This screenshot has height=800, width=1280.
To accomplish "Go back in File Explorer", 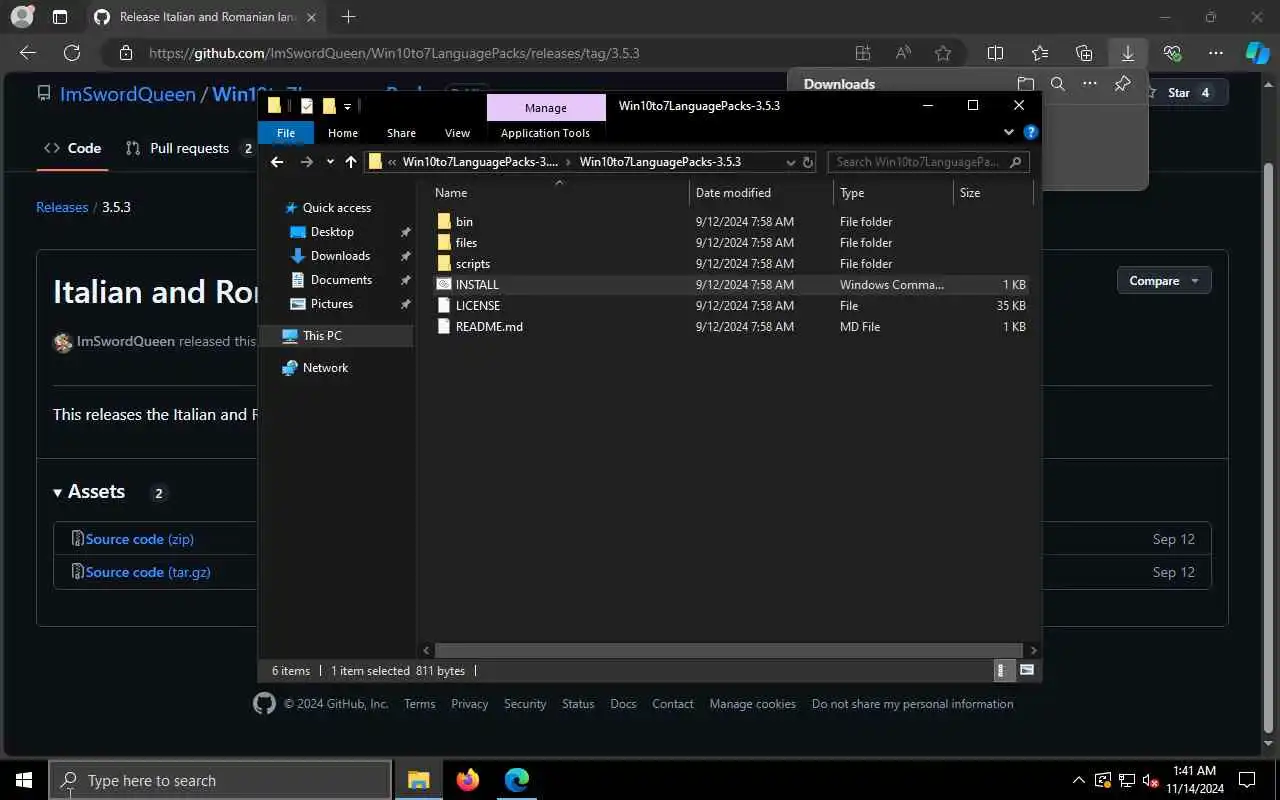I will 277,162.
